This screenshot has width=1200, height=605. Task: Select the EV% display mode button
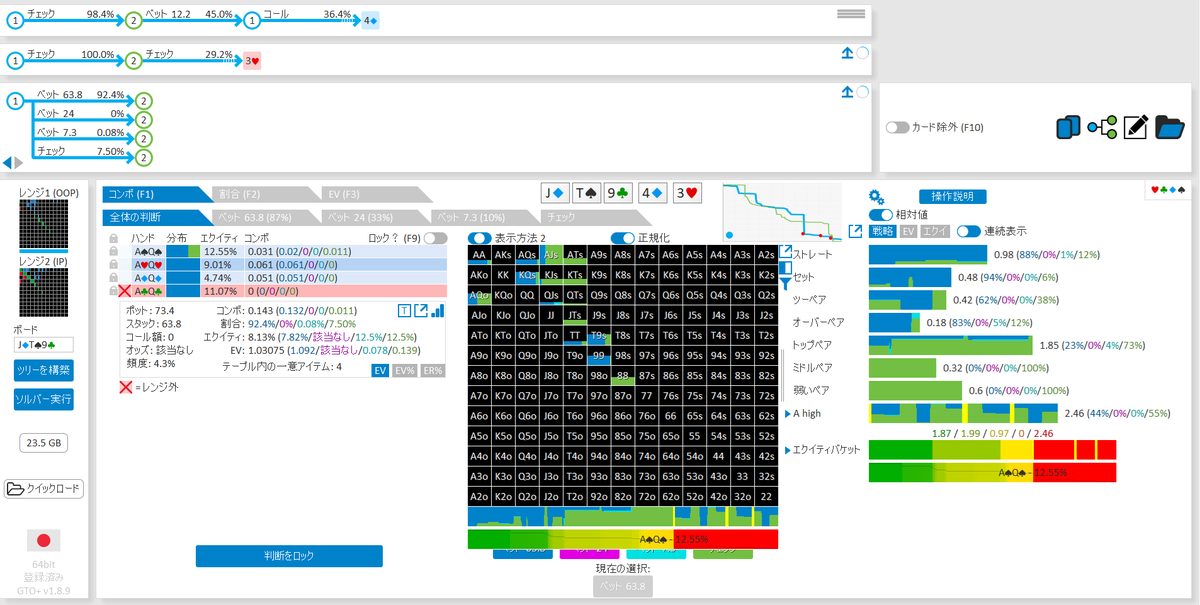(x=405, y=370)
